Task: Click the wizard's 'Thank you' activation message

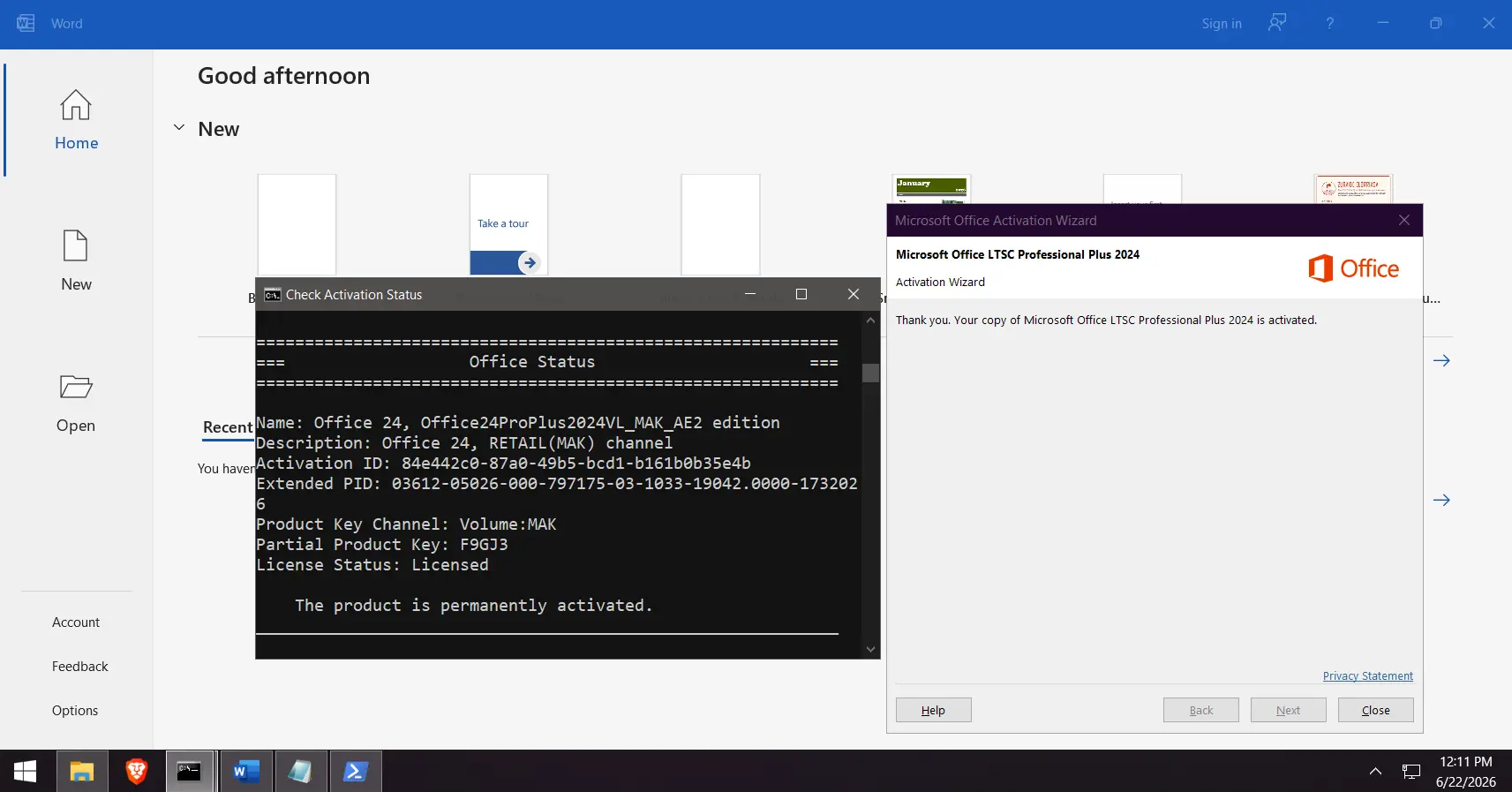Action: tap(1106, 321)
